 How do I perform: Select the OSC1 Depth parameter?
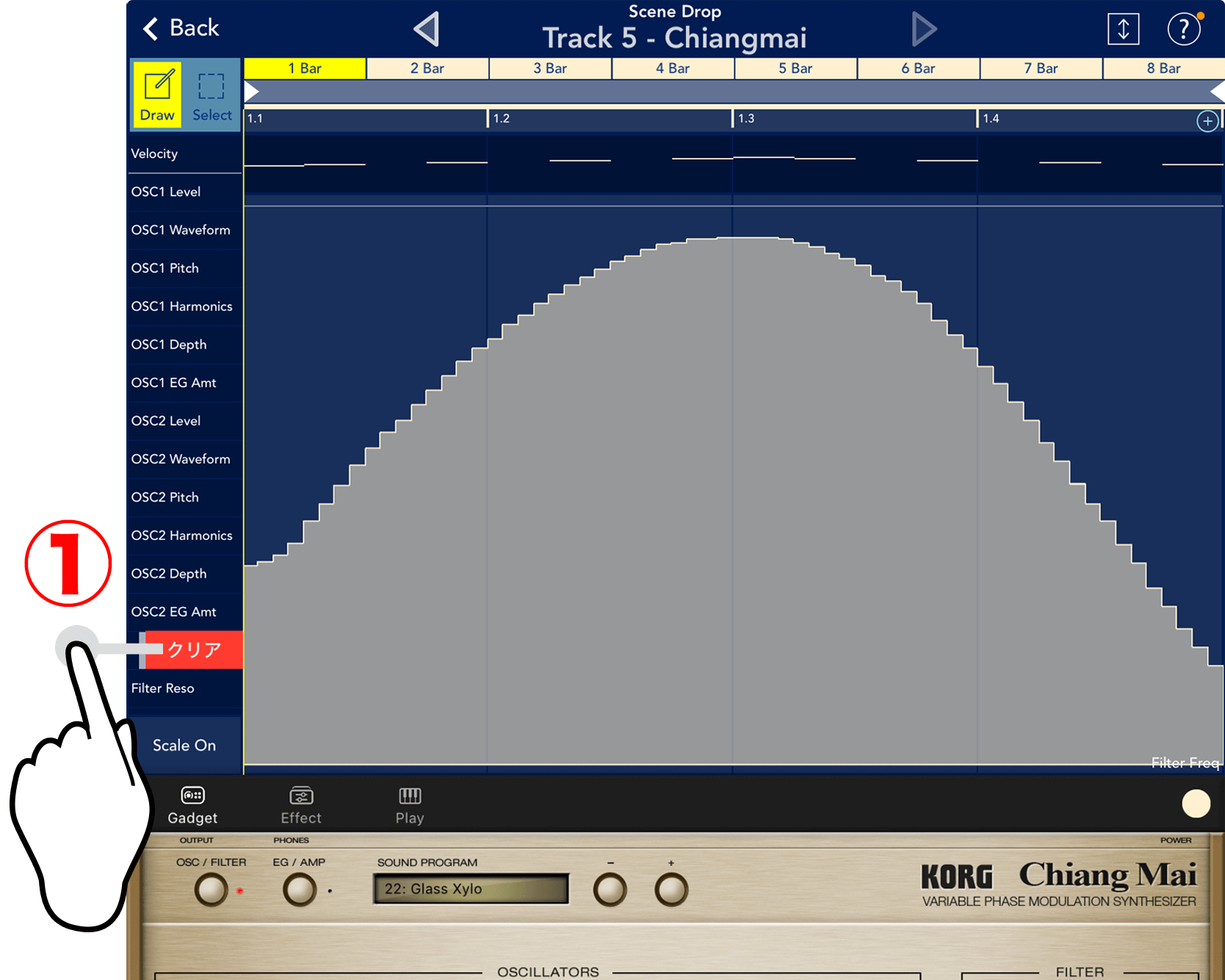(x=184, y=345)
